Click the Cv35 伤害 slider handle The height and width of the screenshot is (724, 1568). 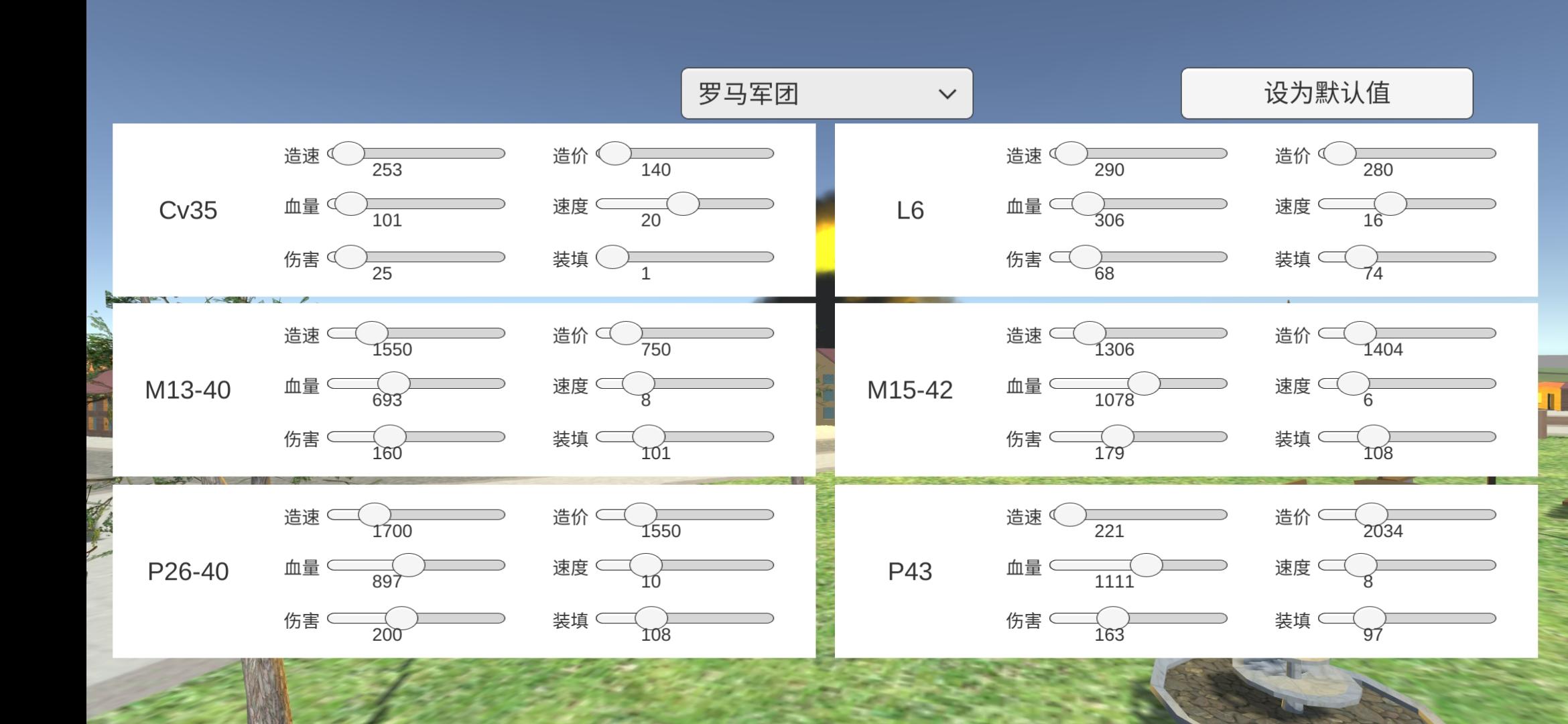pyautogui.click(x=351, y=257)
